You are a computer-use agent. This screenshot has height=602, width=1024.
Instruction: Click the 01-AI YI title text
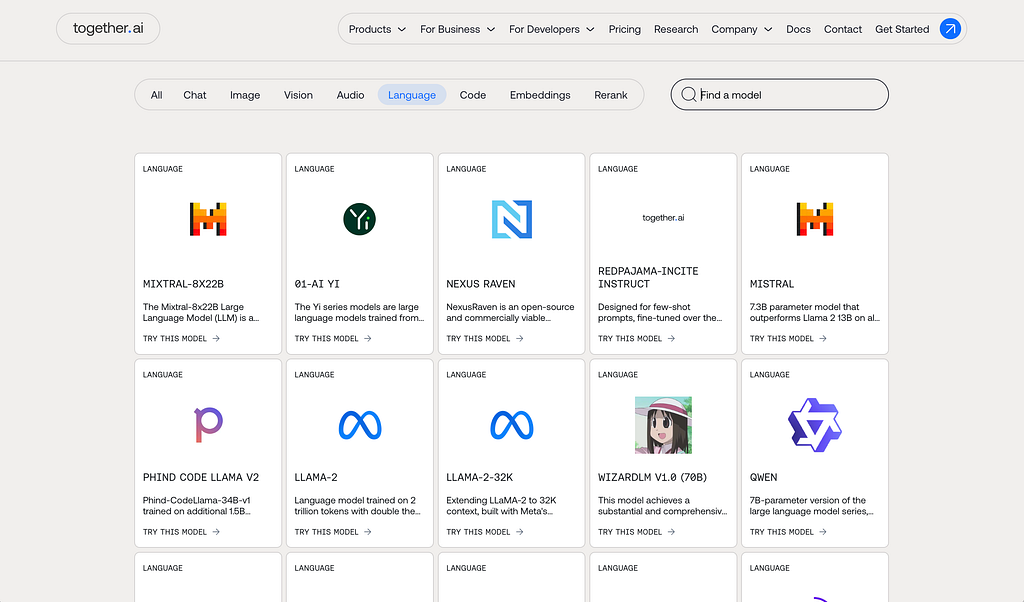click(x=317, y=284)
